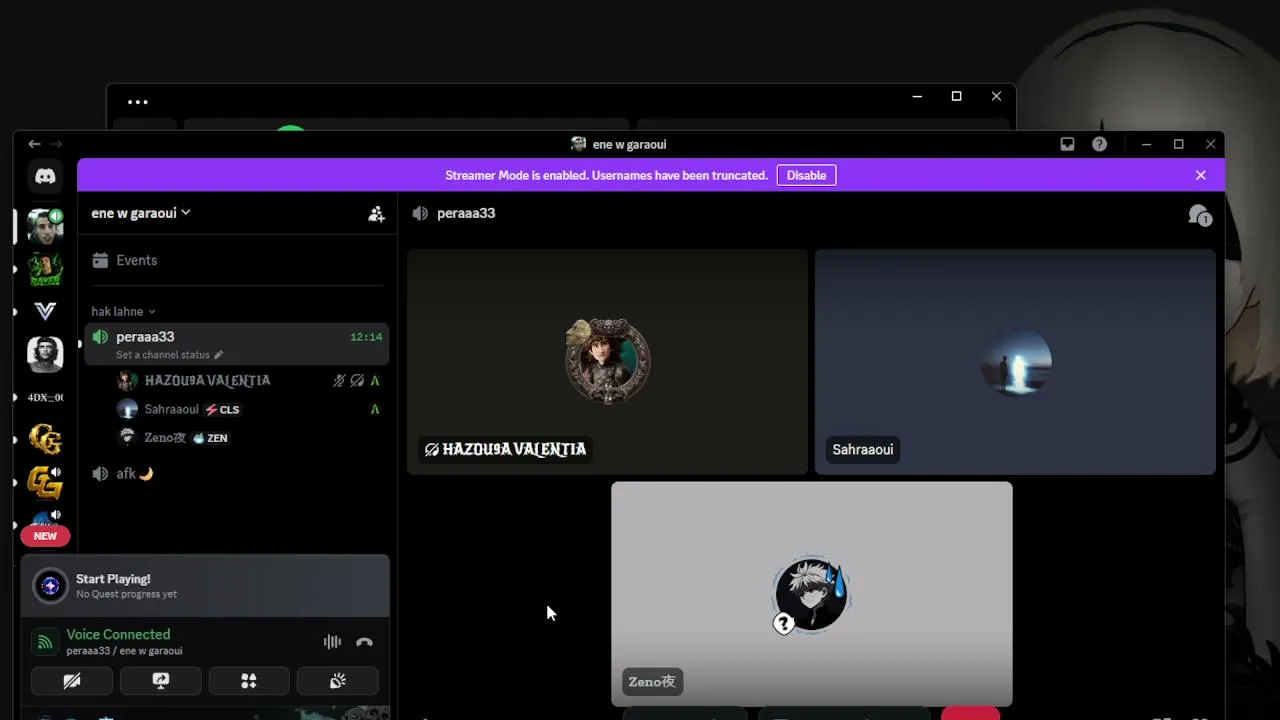Invite members to the server
The image size is (1280, 720).
[376, 213]
